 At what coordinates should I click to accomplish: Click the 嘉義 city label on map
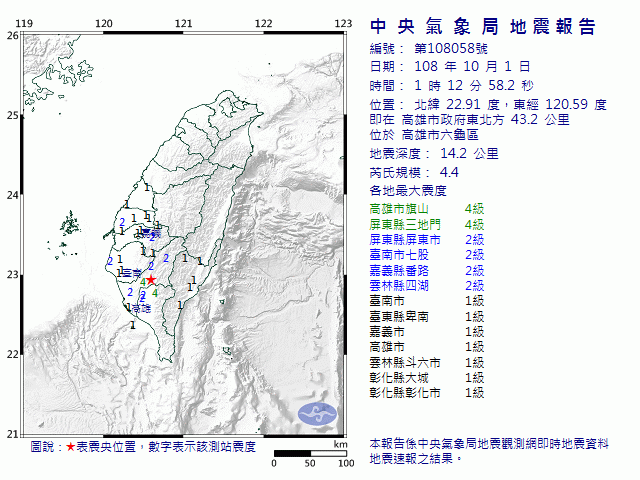151,233
